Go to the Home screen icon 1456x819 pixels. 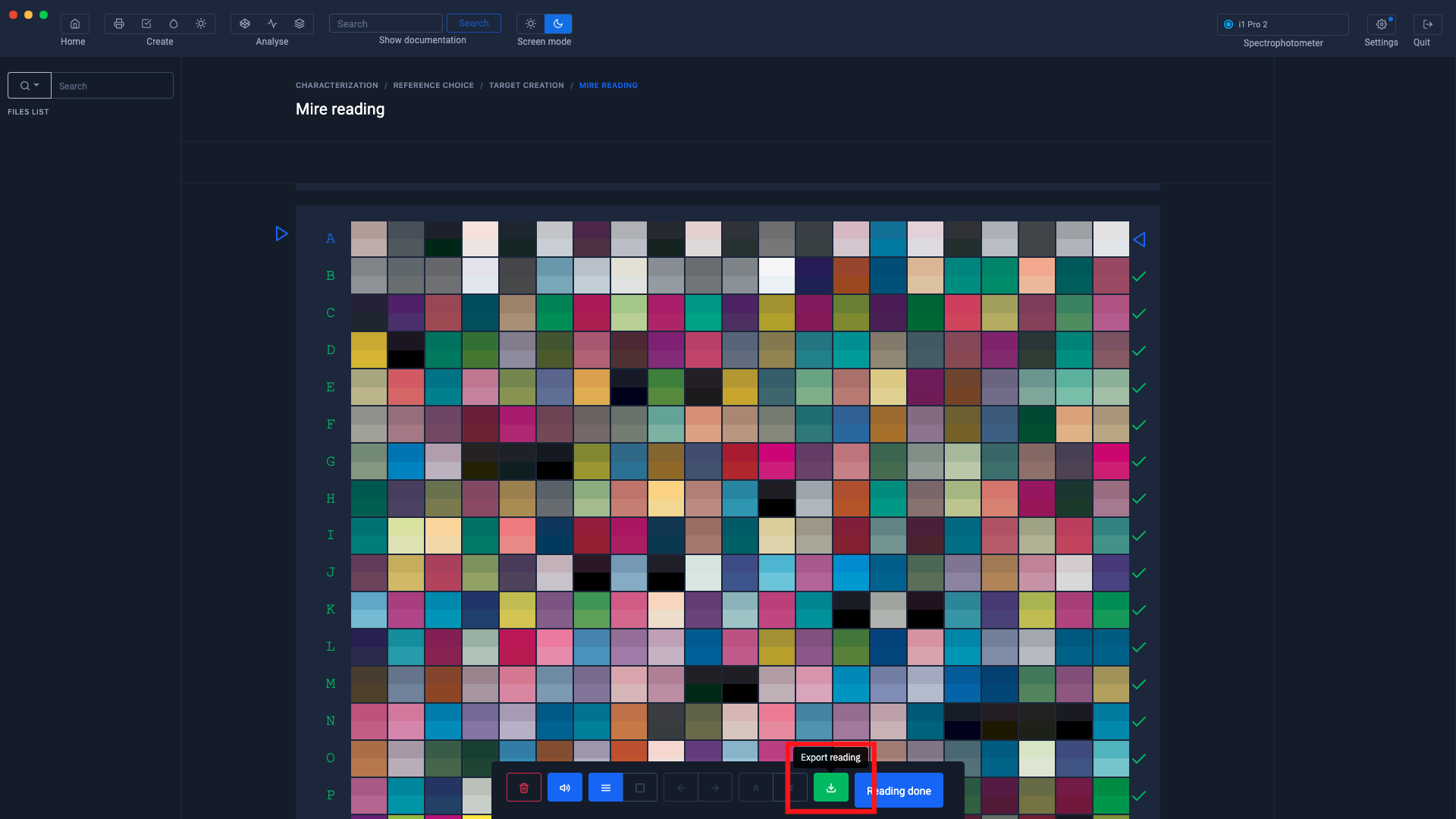click(x=74, y=24)
